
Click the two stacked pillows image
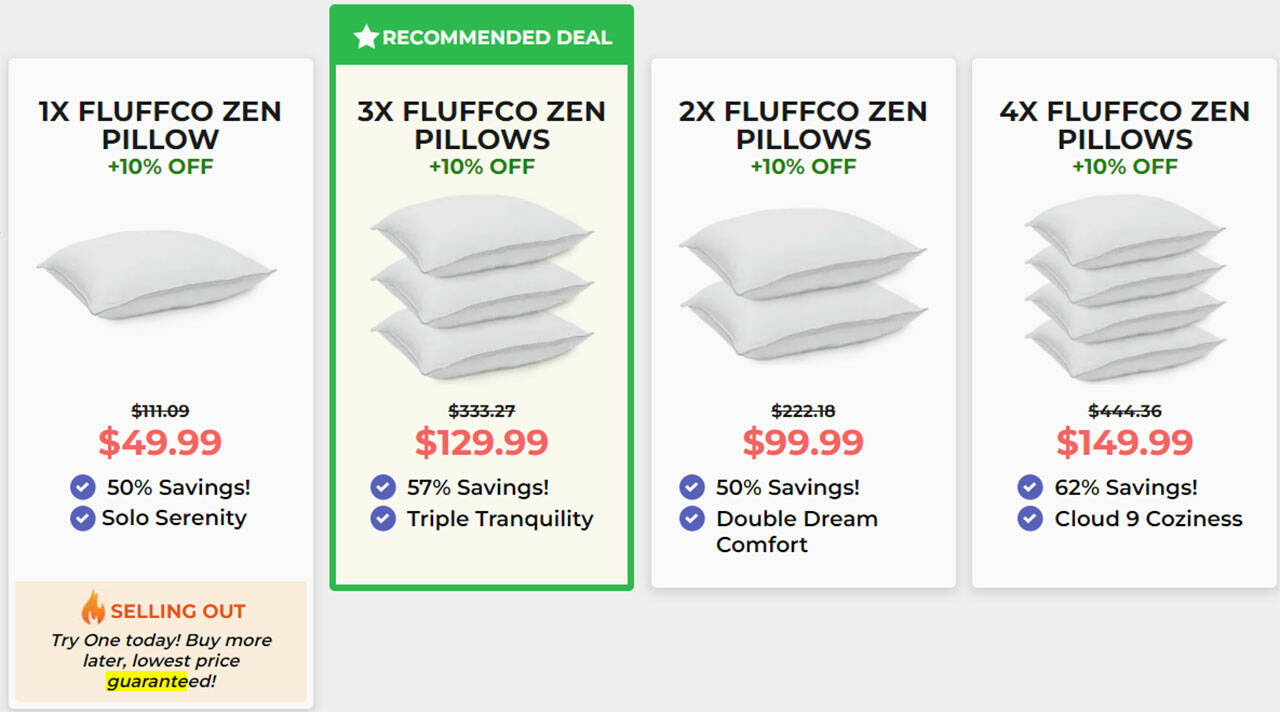click(x=803, y=285)
